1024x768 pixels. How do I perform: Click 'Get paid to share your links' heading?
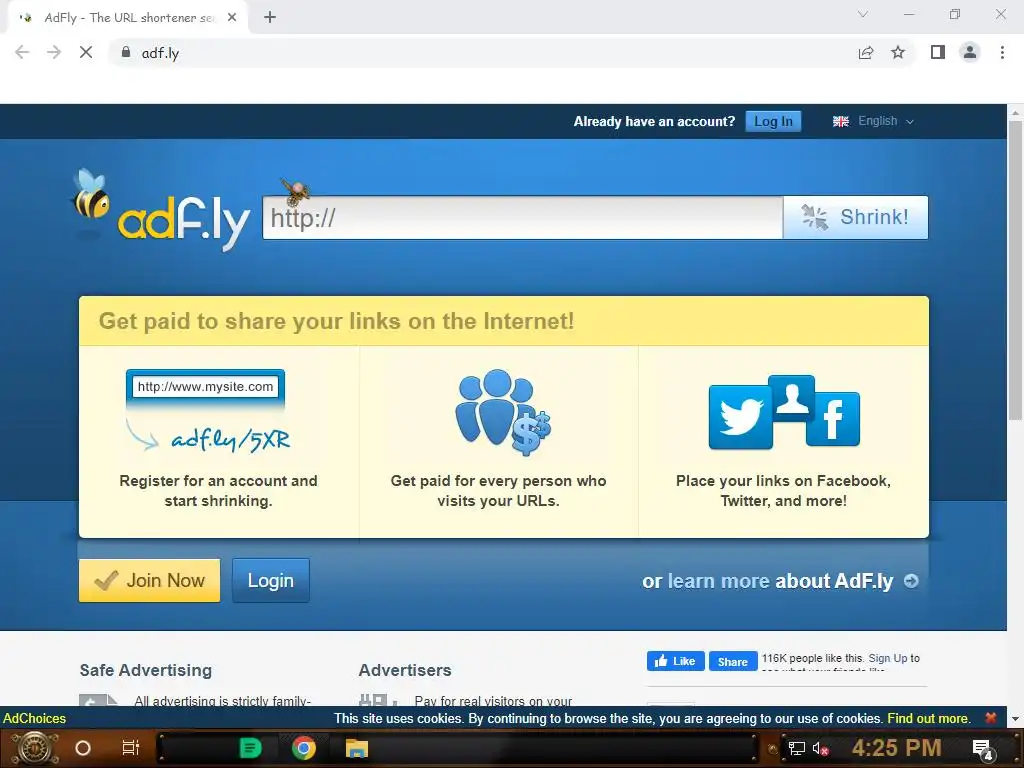pyautogui.click(x=336, y=321)
